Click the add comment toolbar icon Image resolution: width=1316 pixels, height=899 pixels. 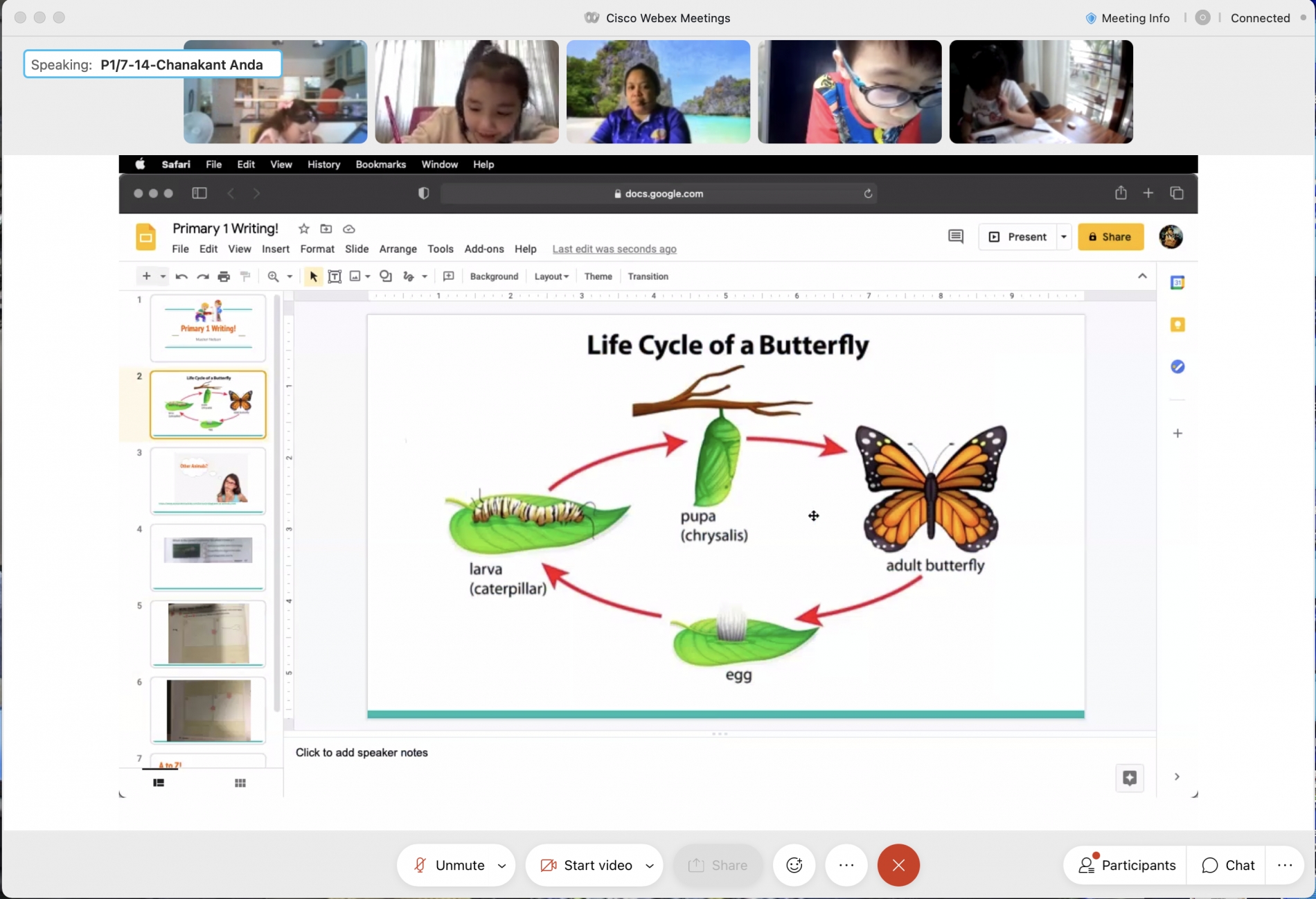click(449, 276)
